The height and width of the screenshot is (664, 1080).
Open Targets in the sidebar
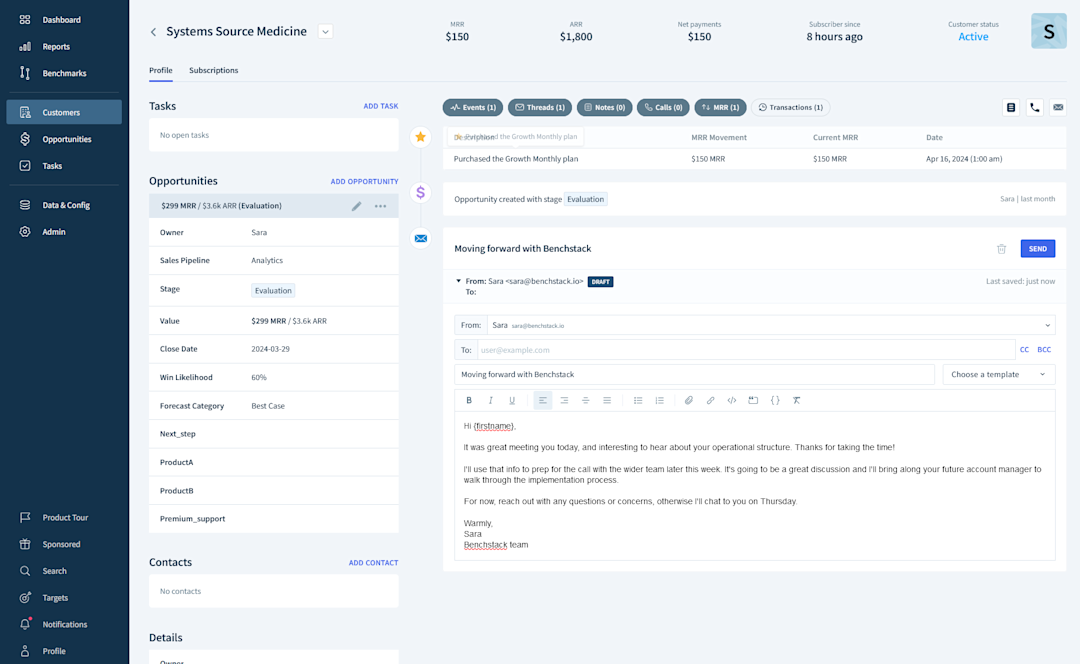(54, 598)
